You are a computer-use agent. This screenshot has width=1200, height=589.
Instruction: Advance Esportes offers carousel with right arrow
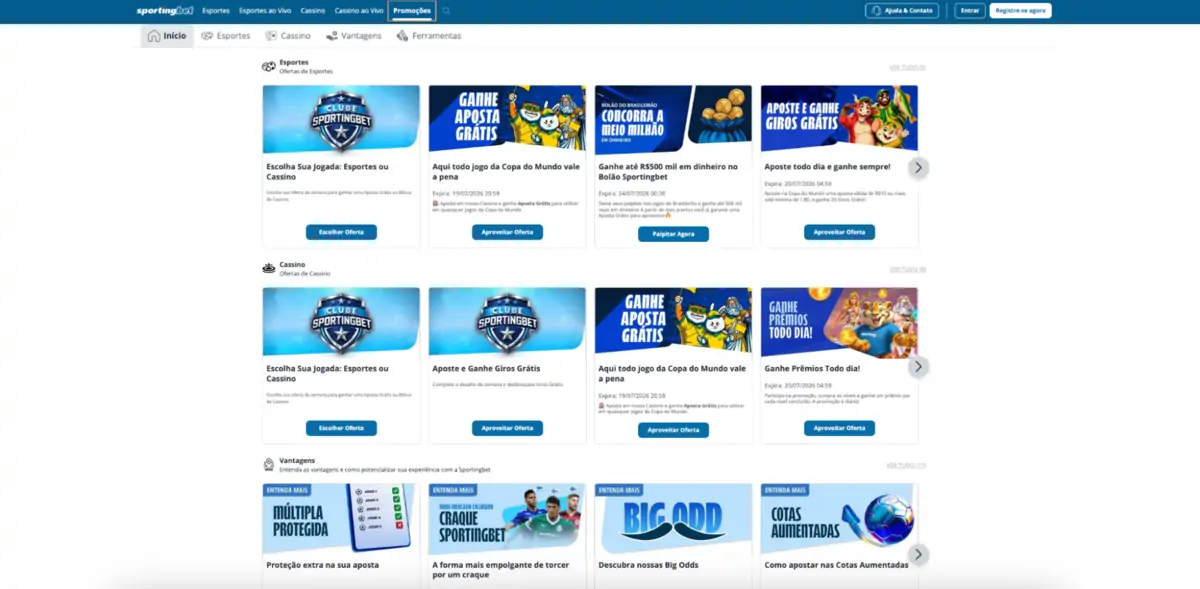[x=918, y=167]
